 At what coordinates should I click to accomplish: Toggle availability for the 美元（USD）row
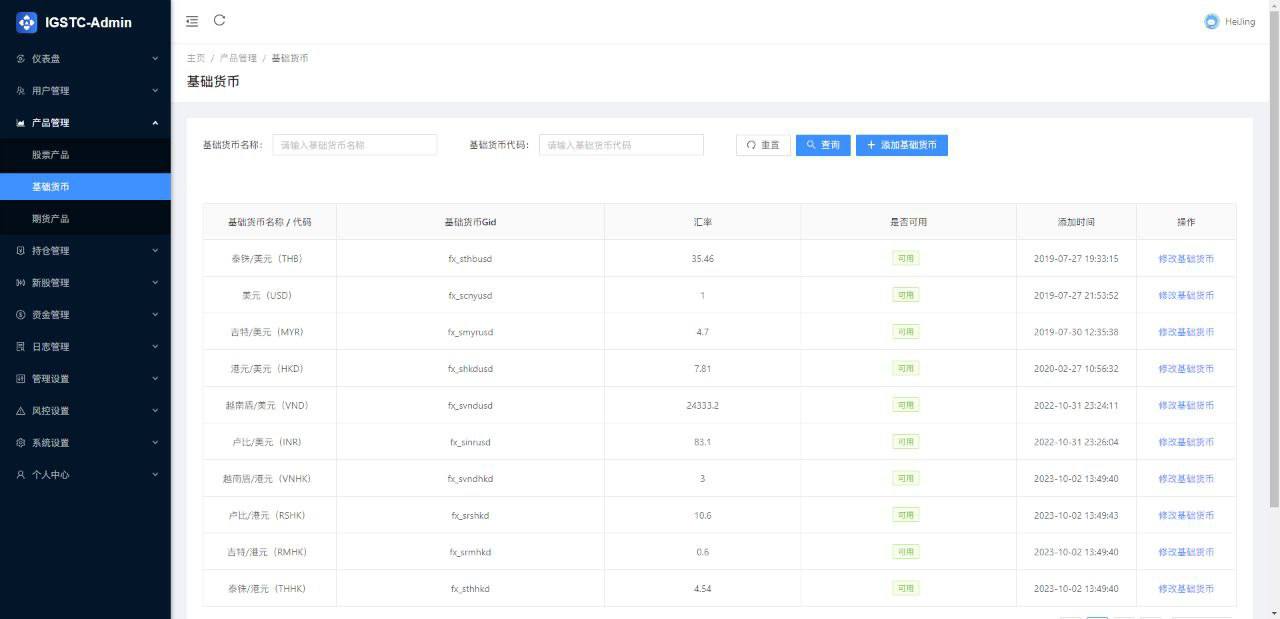pyautogui.click(x=904, y=295)
